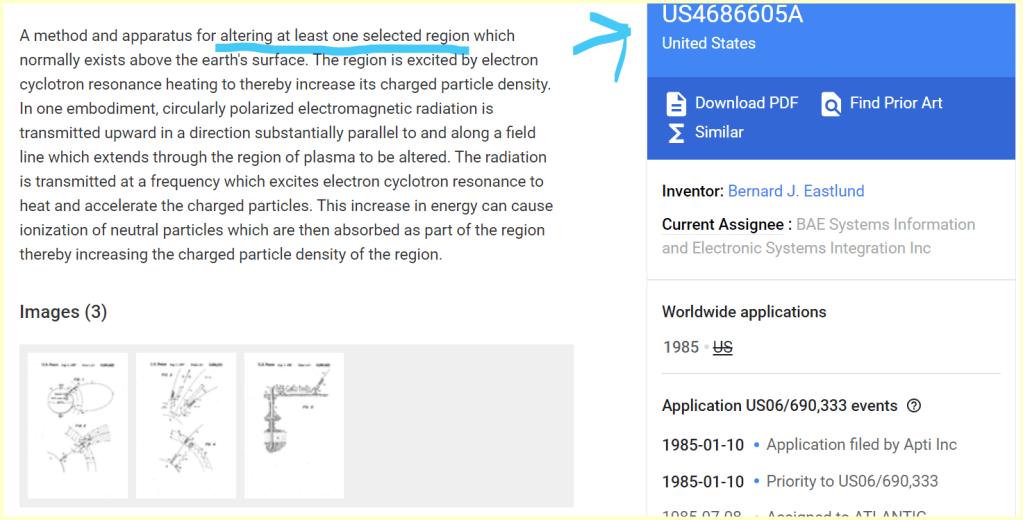Click the Worldwide applications heading

point(744,312)
